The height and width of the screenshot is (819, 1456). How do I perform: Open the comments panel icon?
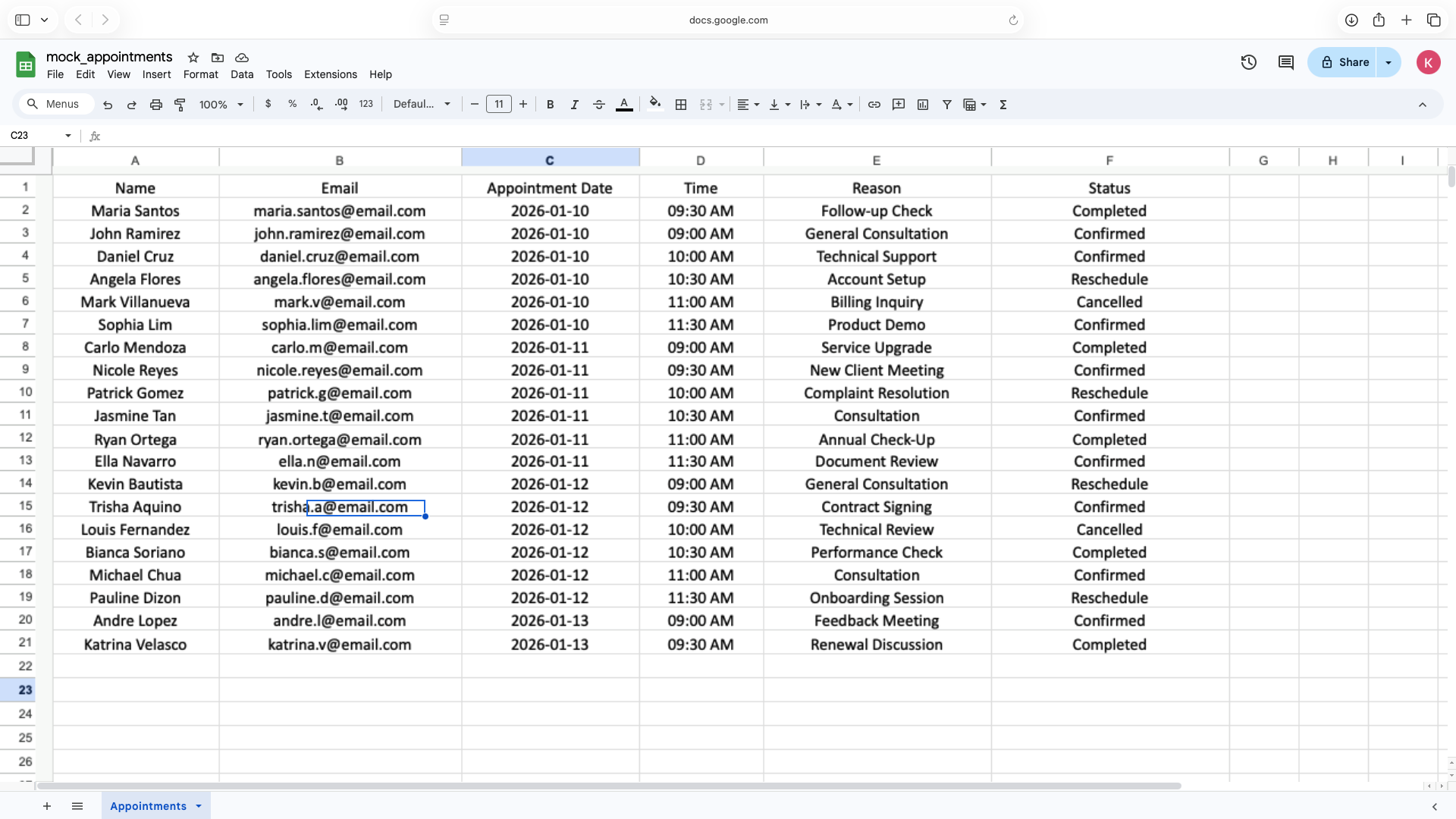[x=1285, y=62]
